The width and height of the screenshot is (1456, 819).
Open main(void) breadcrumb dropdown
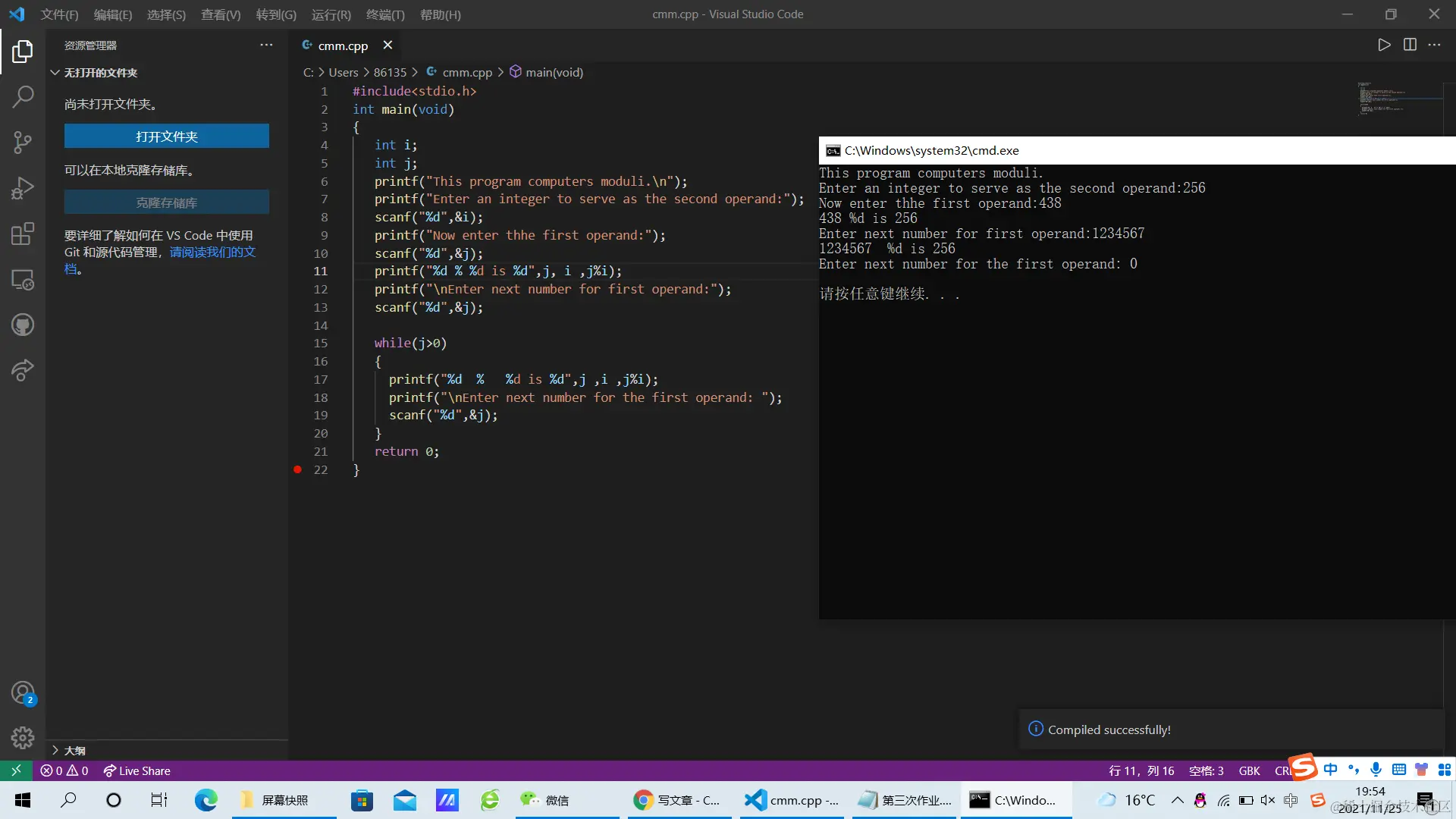pyautogui.click(x=554, y=73)
